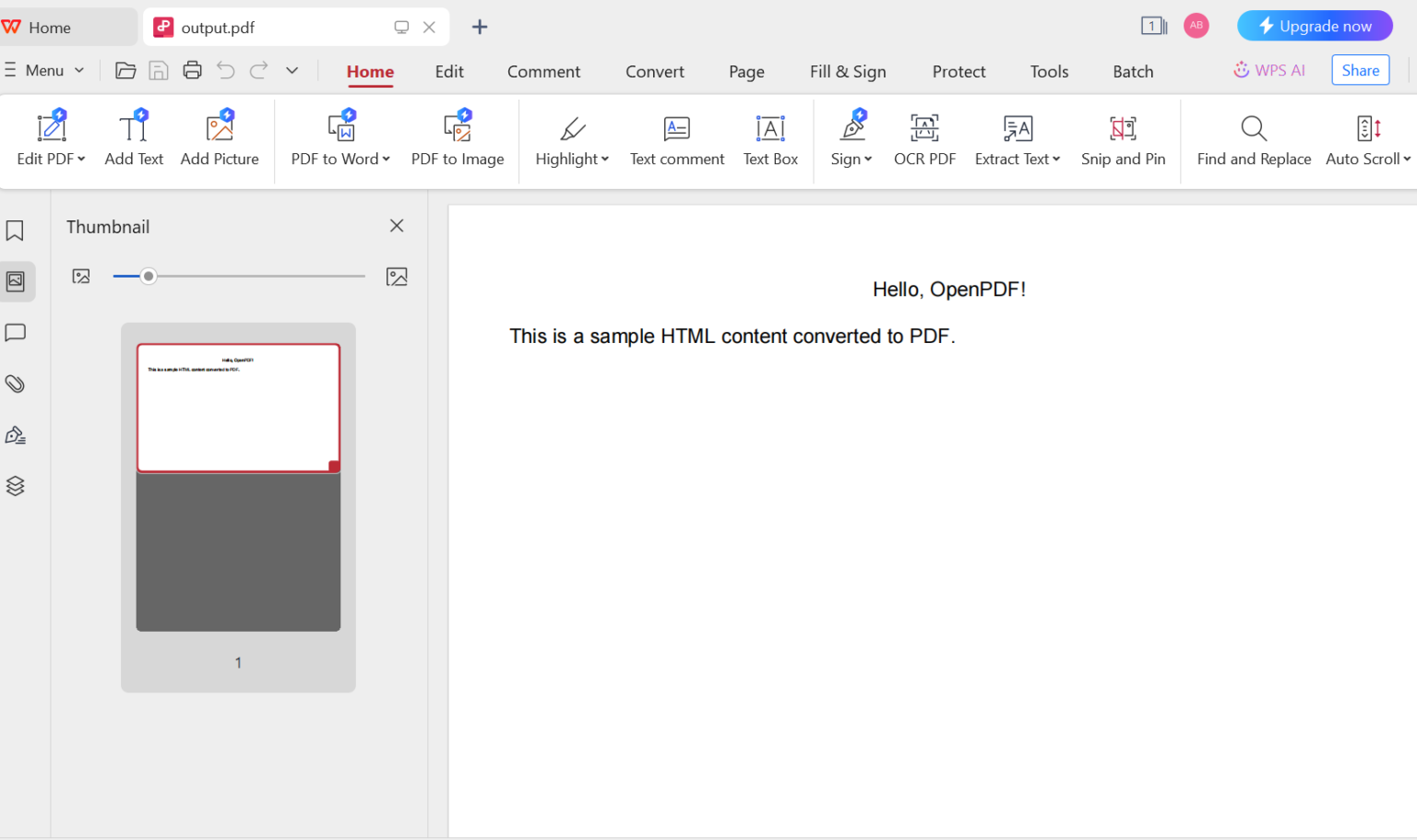Select the Text comment tool
The width and height of the screenshot is (1417, 840).
pyautogui.click(x=676, y=138)
